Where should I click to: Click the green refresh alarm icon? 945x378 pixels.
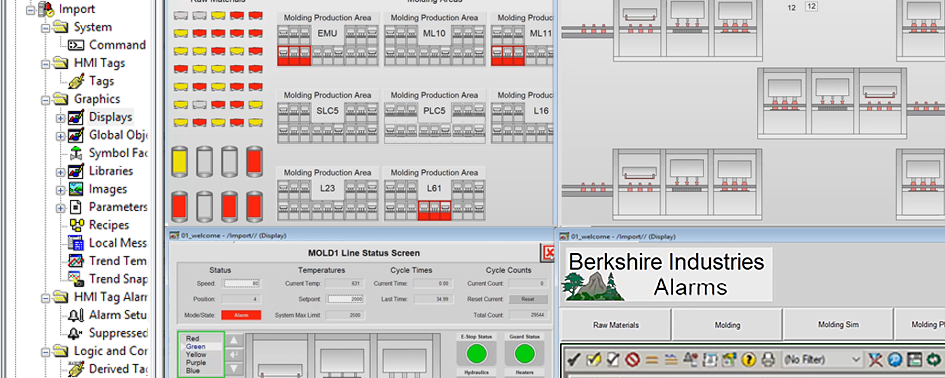click(x=934, y=360)
